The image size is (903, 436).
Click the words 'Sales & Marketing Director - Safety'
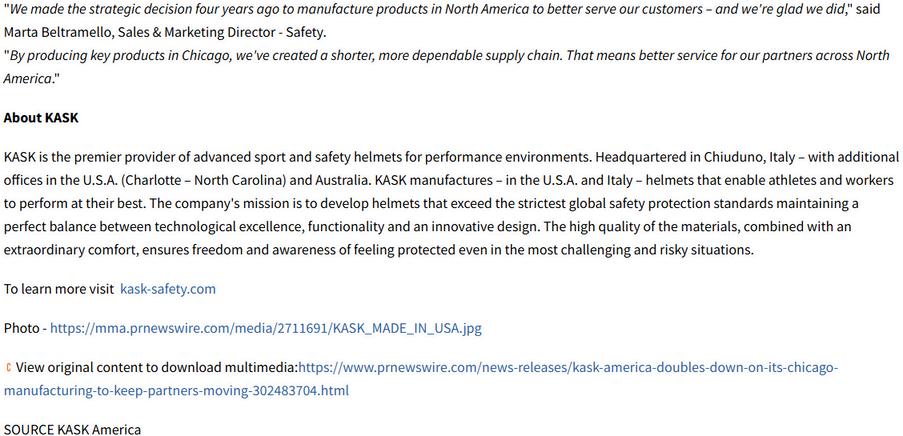point(222,33)
